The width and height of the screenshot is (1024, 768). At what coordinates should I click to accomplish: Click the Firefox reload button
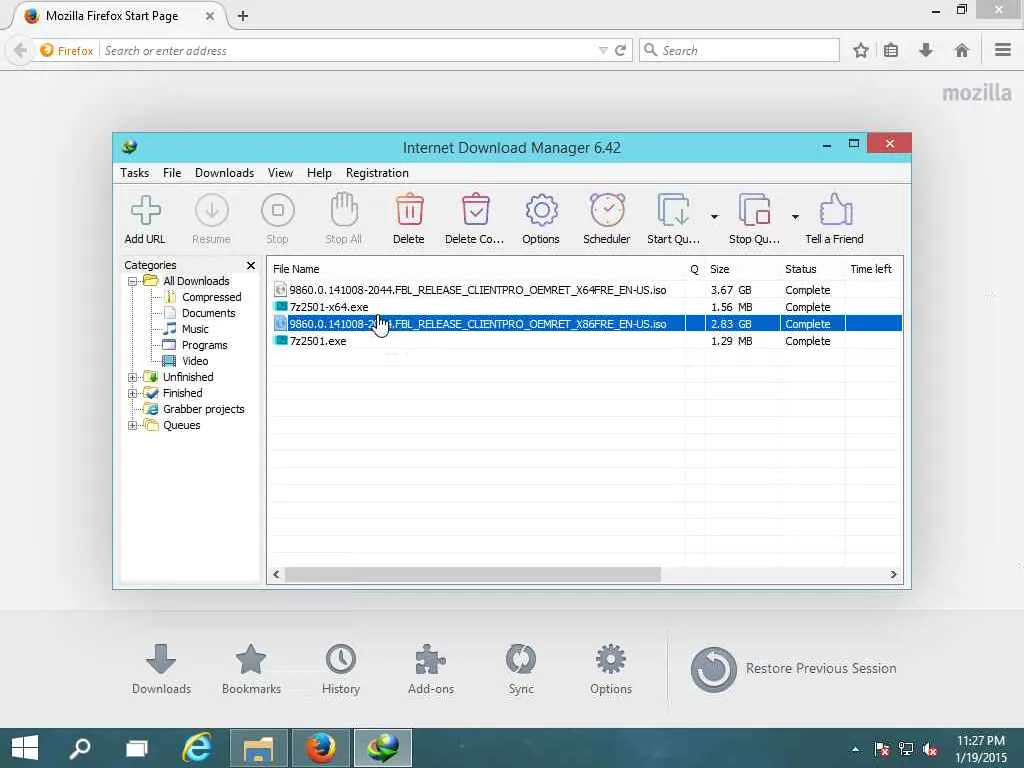(x=620, y=50)
